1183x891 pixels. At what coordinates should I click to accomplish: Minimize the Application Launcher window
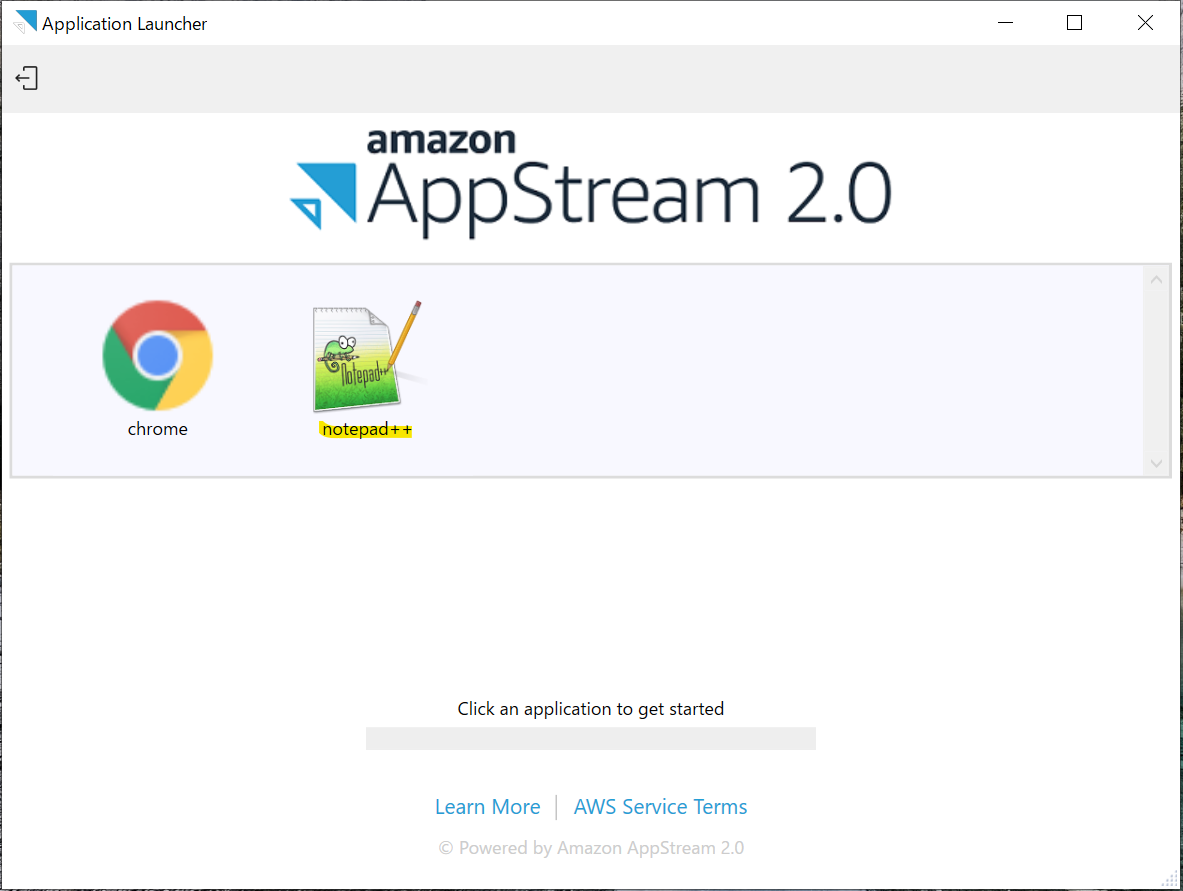coord(1005,22)
